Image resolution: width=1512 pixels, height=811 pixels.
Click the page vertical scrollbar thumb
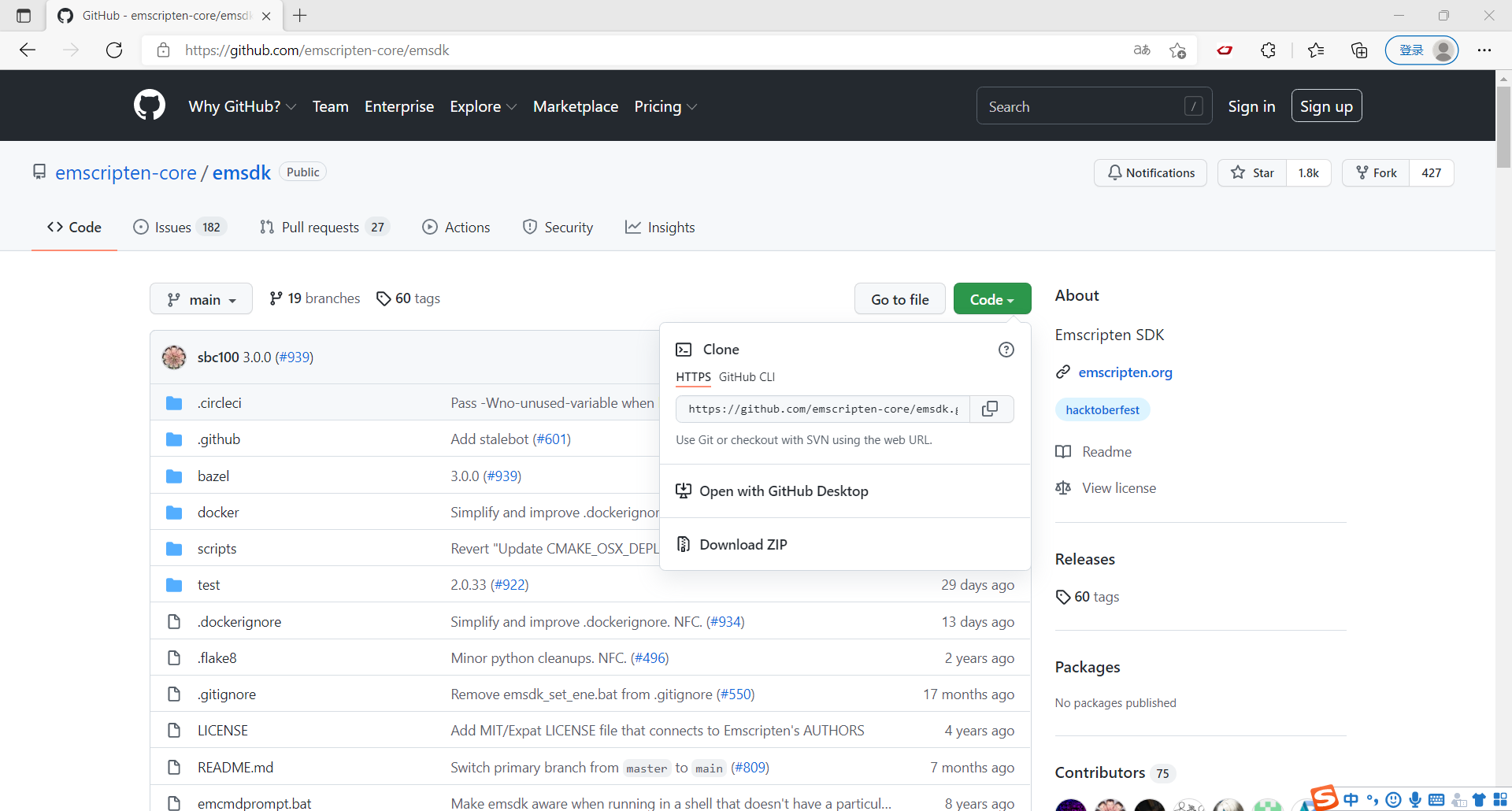(x=1503, y=126)
